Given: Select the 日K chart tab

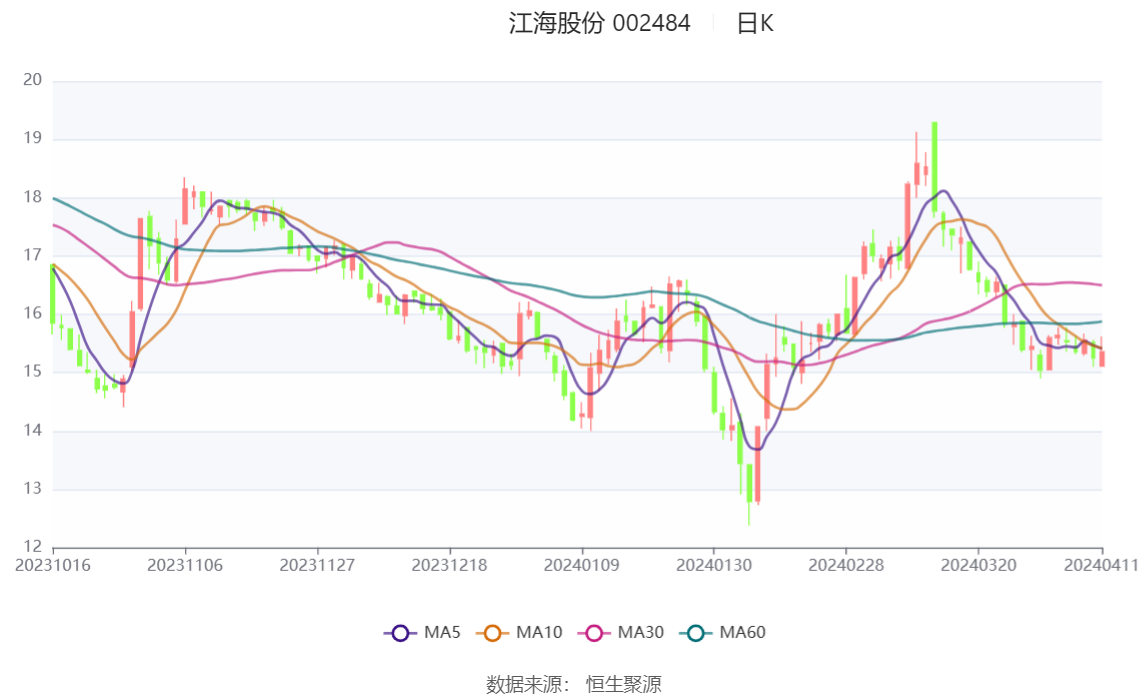Looking at the screenshot, I should (x=755, y=24).
